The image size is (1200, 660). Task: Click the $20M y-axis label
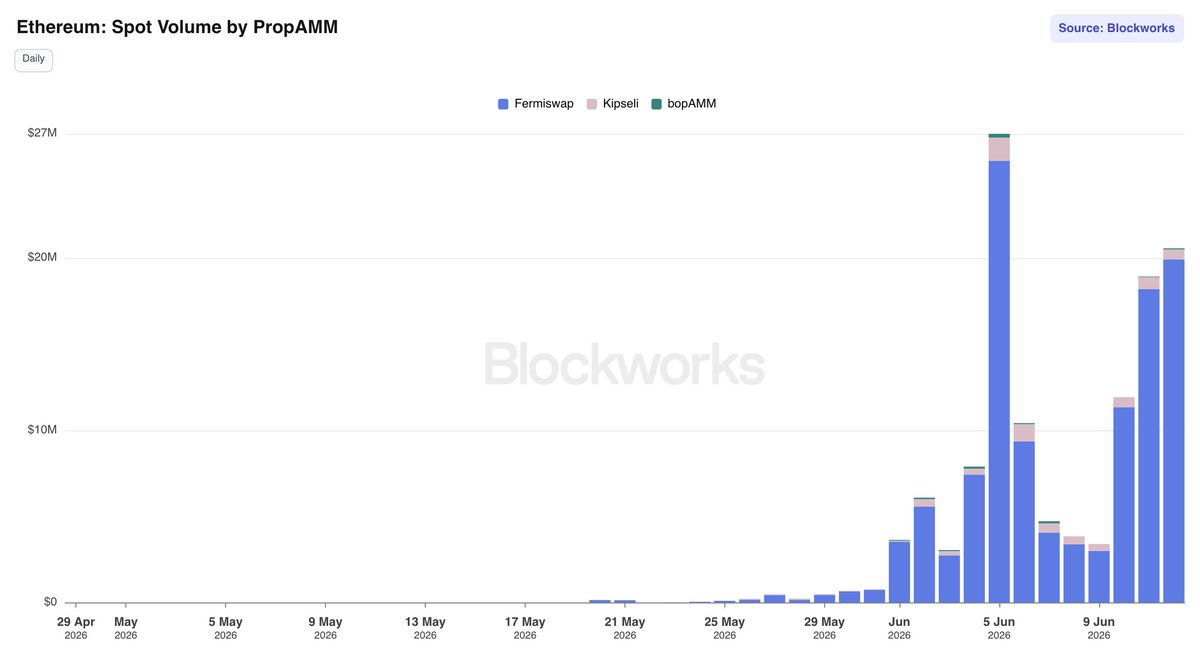[x=42, y=258]
